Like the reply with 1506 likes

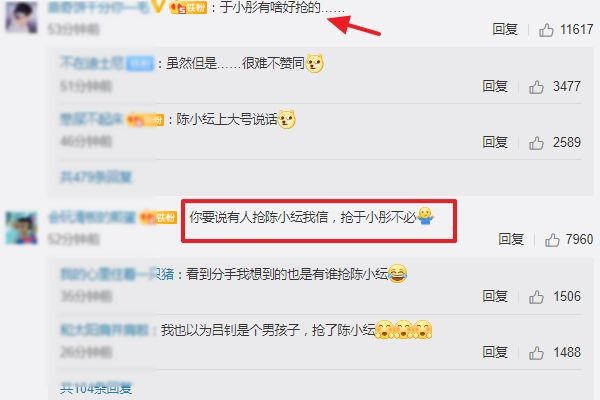536,297
